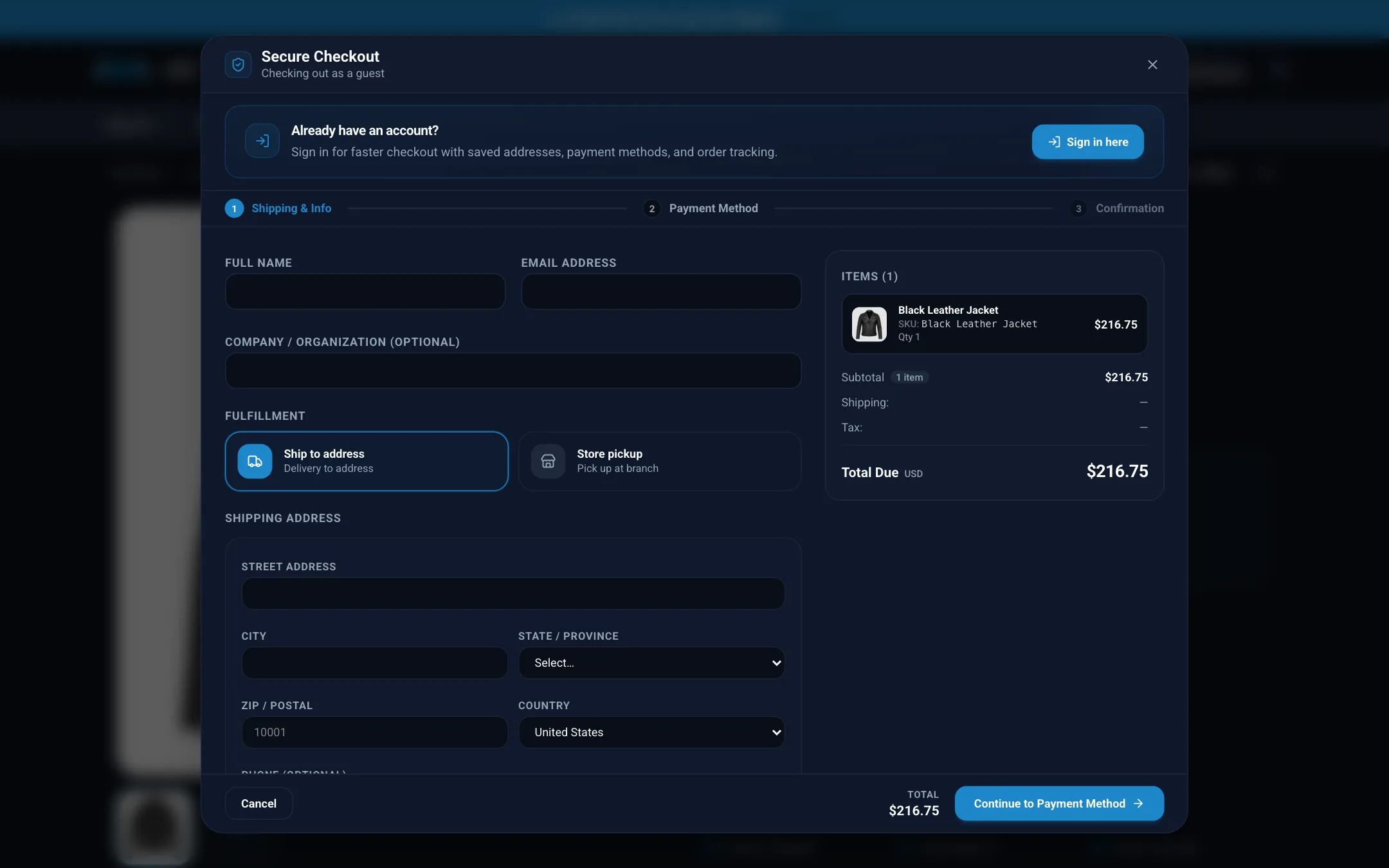Click the Company / Organization field
This screenshot has width=1389, height=868.
513,370
